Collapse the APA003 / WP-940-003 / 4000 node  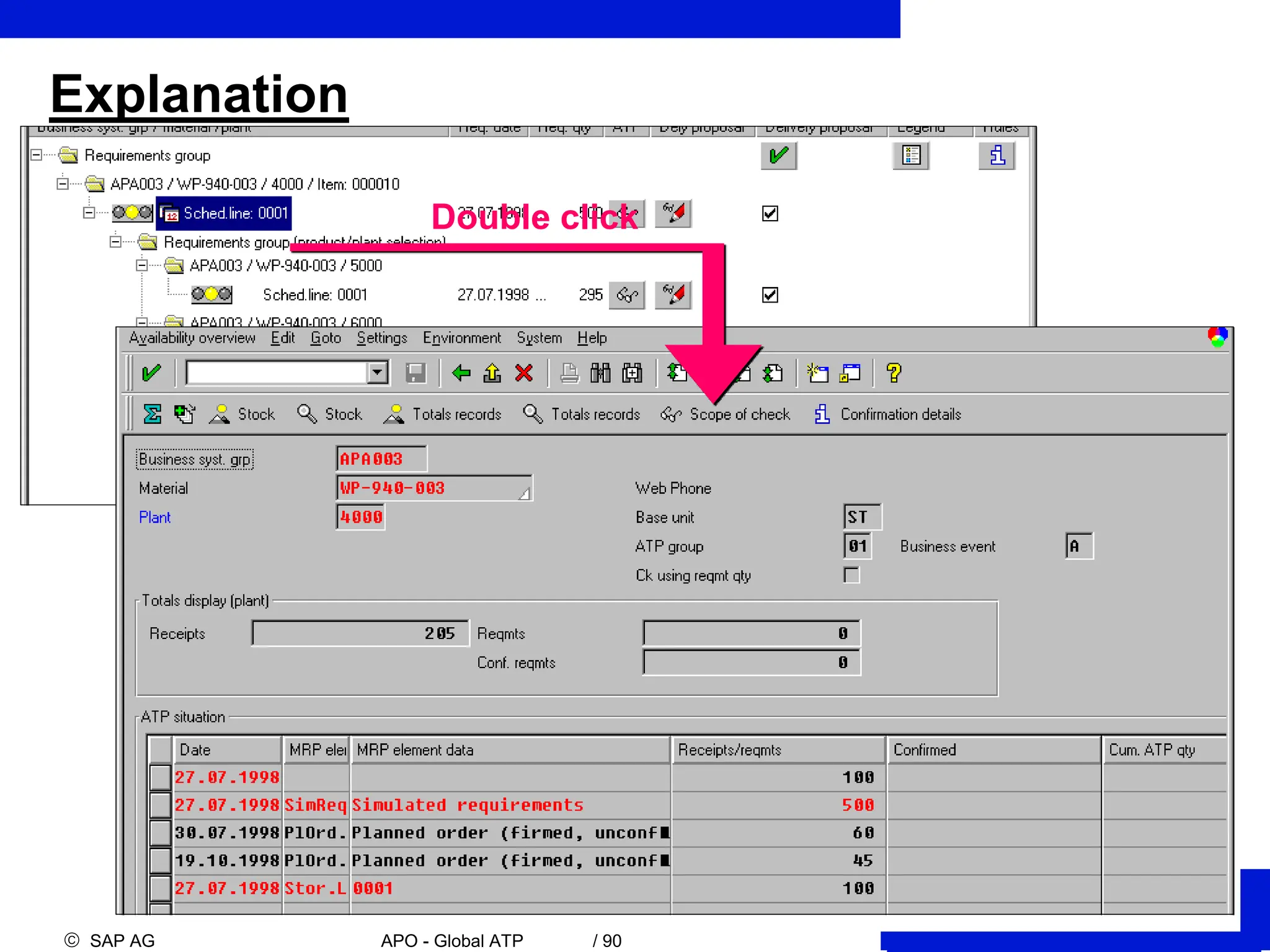[x=63, y=183]
